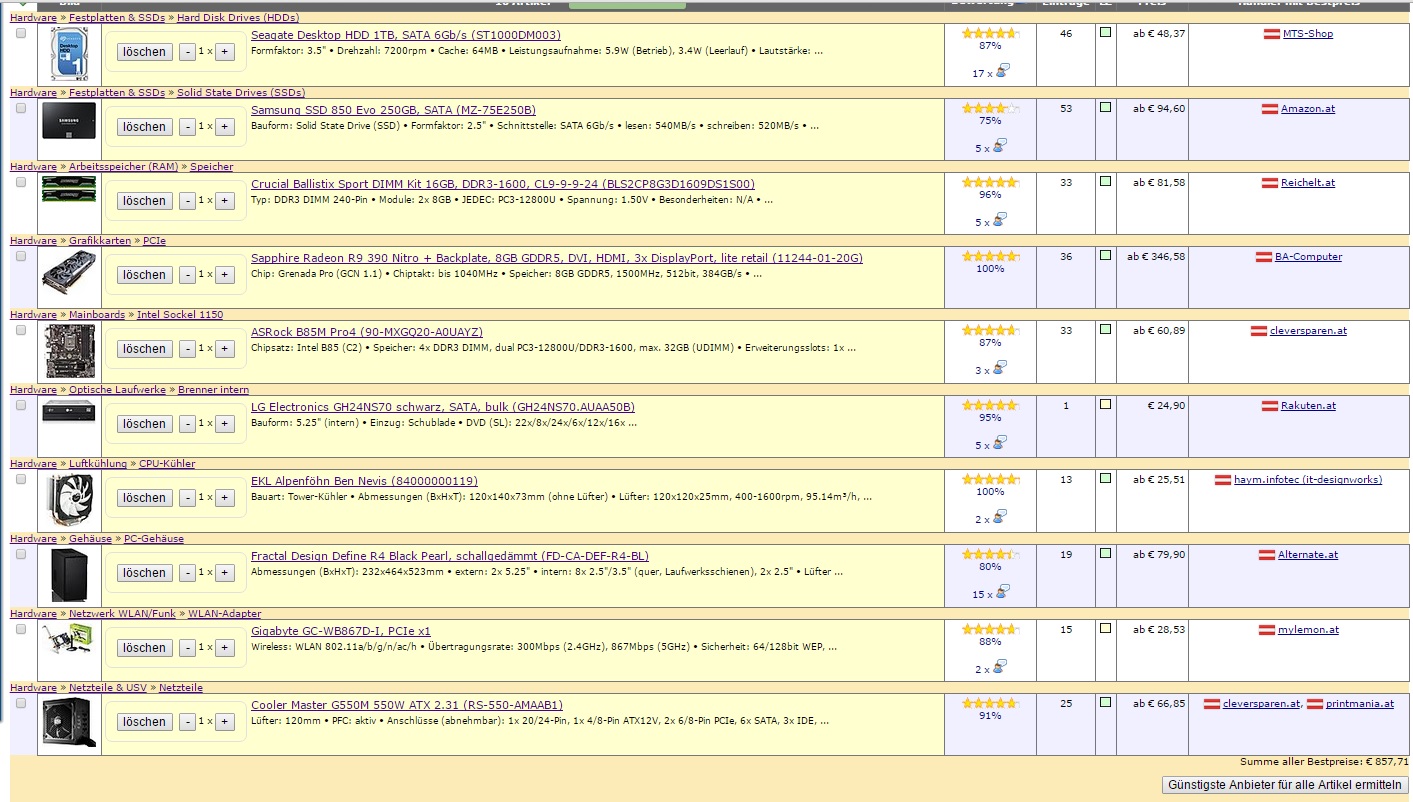Increase quantity of EKL Alpenföhn Ben Nevis
This screenshot has height=802, width=1413.
[225, 498]
